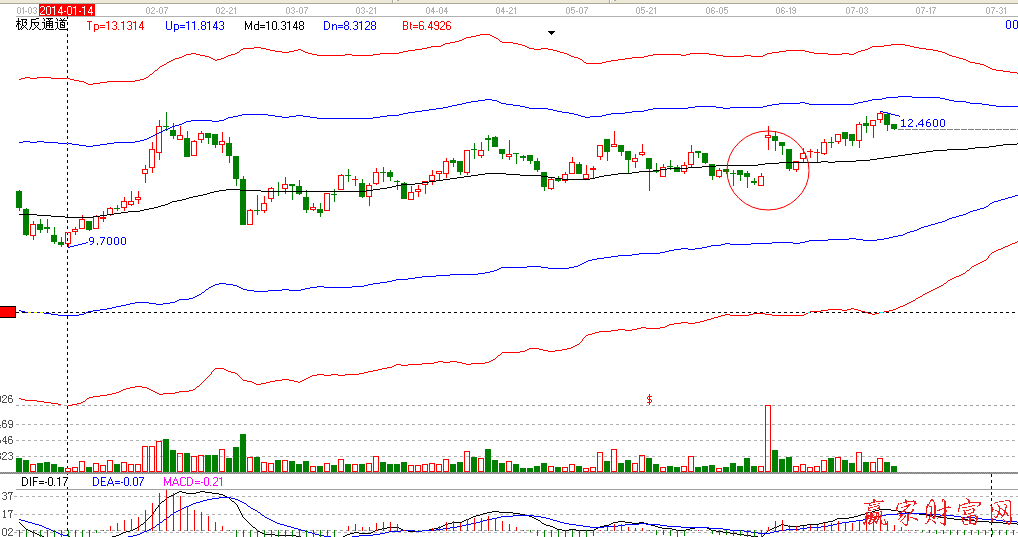Select the 极反通道 indicator name
The height and width of the screenshot is (537, 1018).
(x=42, y=23)
